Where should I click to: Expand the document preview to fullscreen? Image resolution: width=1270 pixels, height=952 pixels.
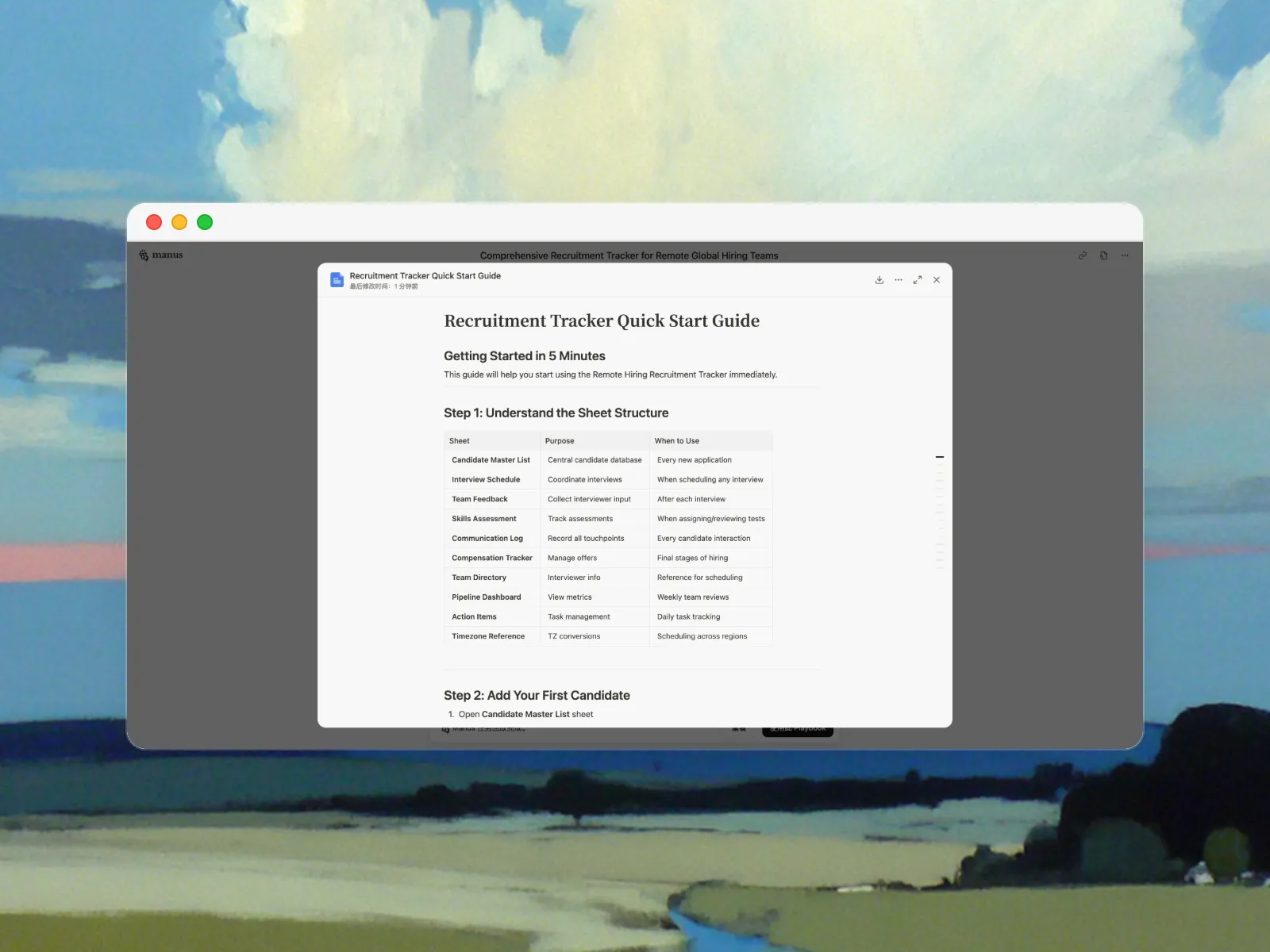(x=918, y=280)
